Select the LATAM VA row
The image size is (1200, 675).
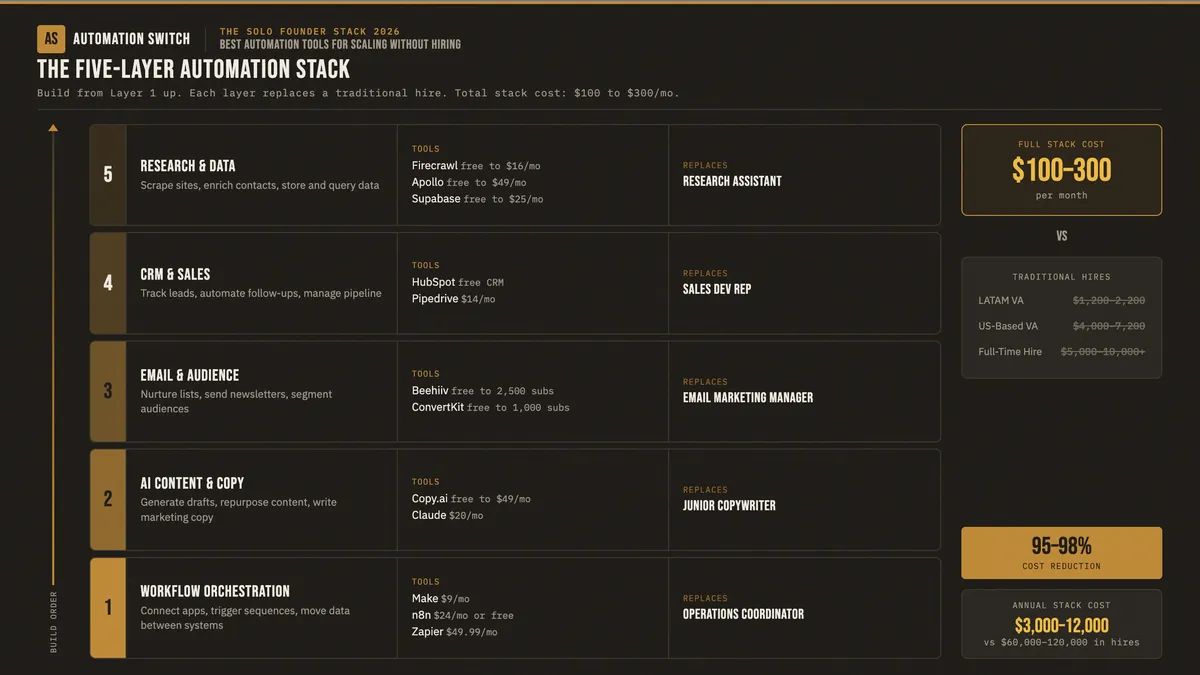point(1062,300)
